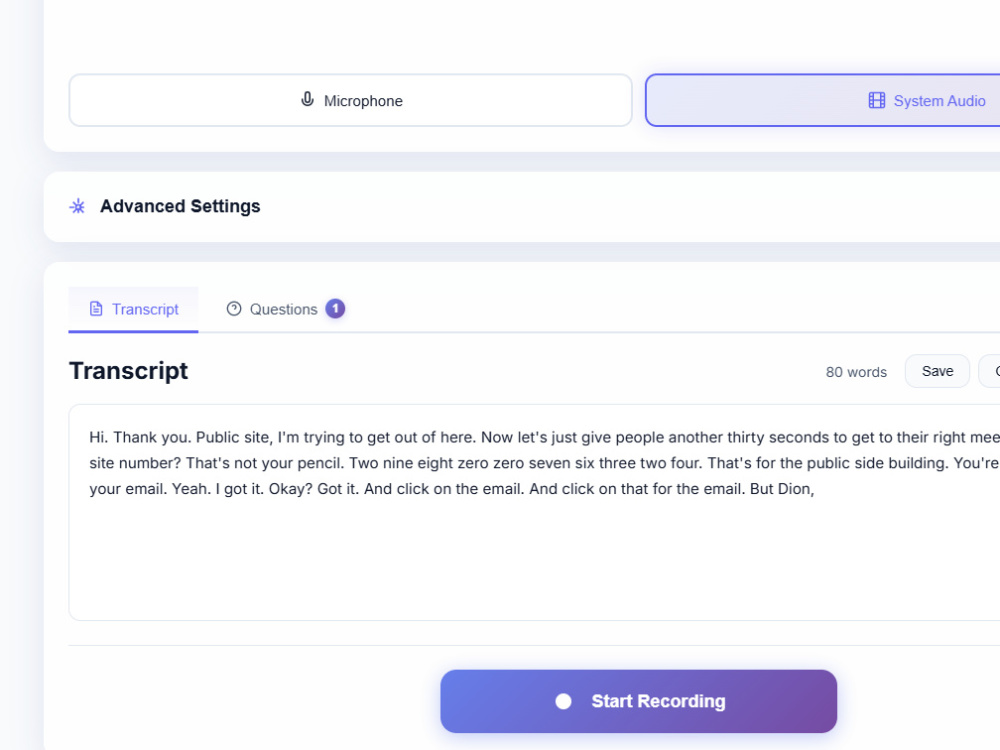Click the bold Transcript heading

pyautogui.click(x=129, y=371)
